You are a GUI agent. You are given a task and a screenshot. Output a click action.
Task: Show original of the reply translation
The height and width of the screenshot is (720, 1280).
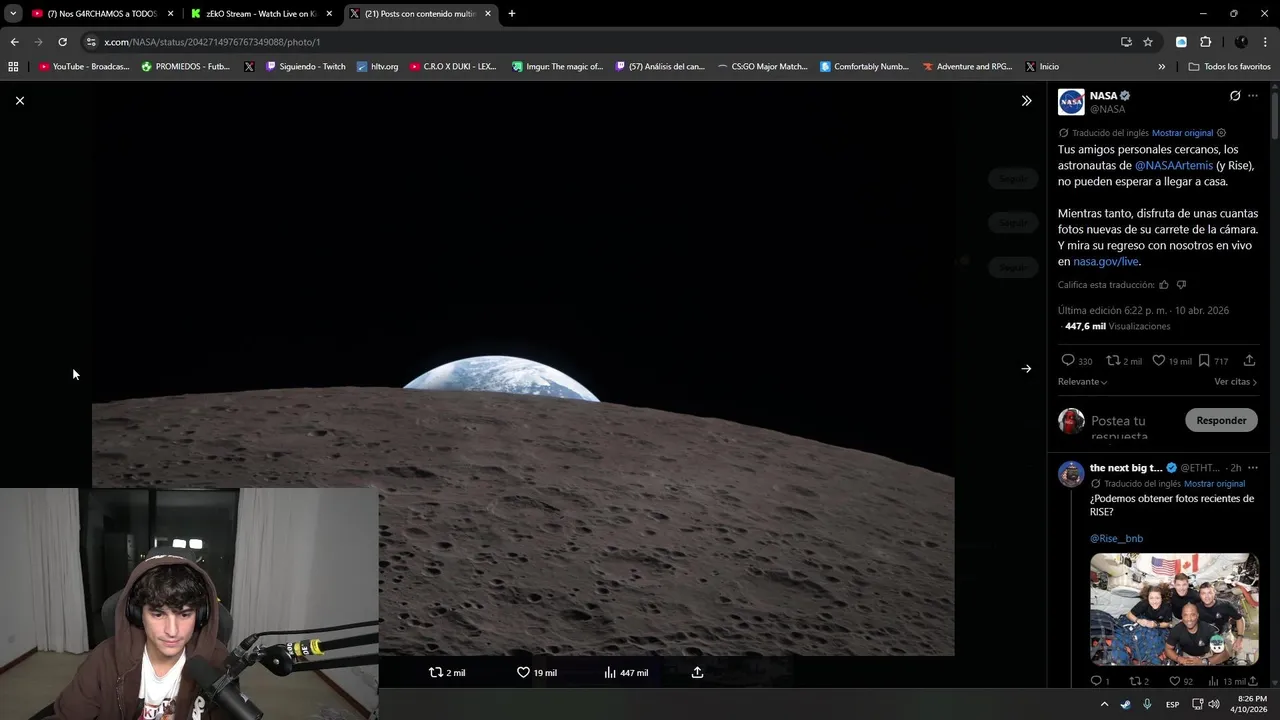[1214, 484]
